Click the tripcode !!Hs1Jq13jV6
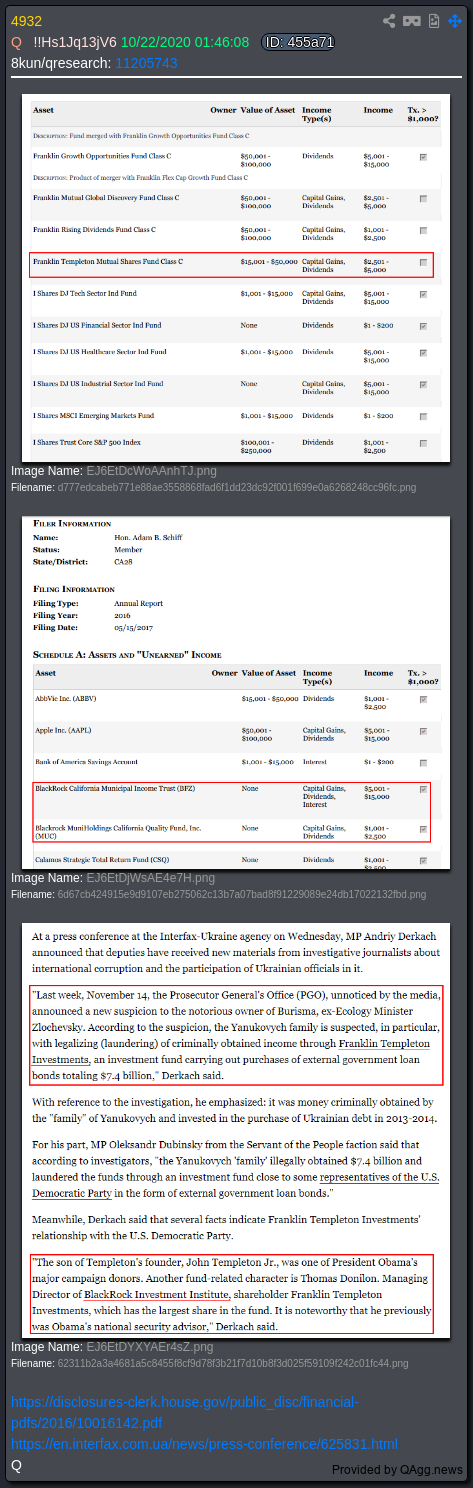 click(75, 42)
